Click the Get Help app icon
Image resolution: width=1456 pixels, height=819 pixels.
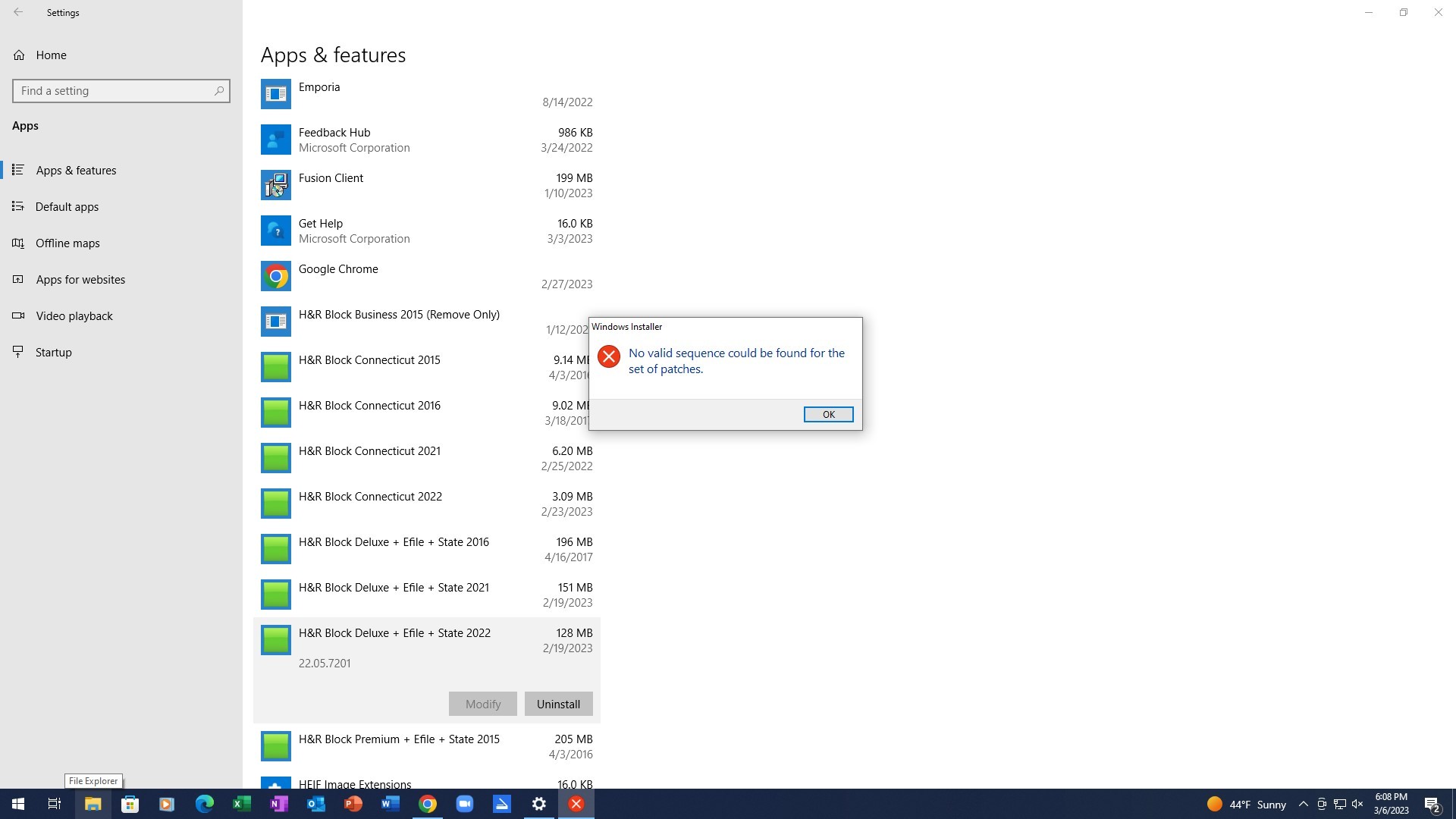coord(276,231)
